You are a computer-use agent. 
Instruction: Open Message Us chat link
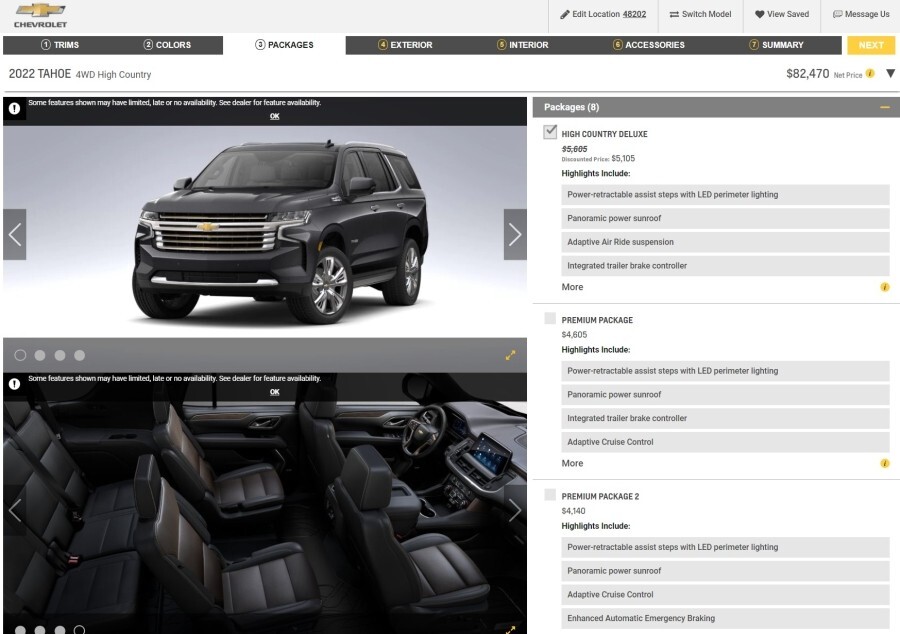(861, 14)
